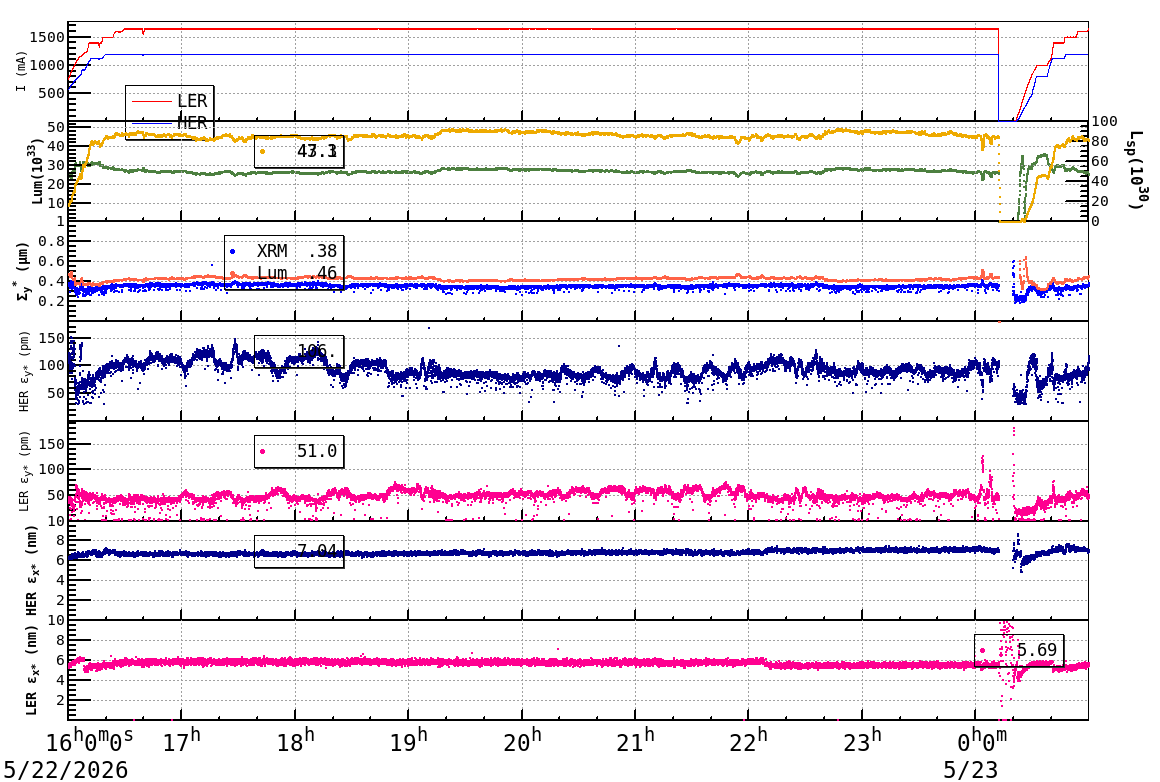Click the orange marker in luminosity legend
This screenshot has width=1160, height=782.
[x=263, y=152]
